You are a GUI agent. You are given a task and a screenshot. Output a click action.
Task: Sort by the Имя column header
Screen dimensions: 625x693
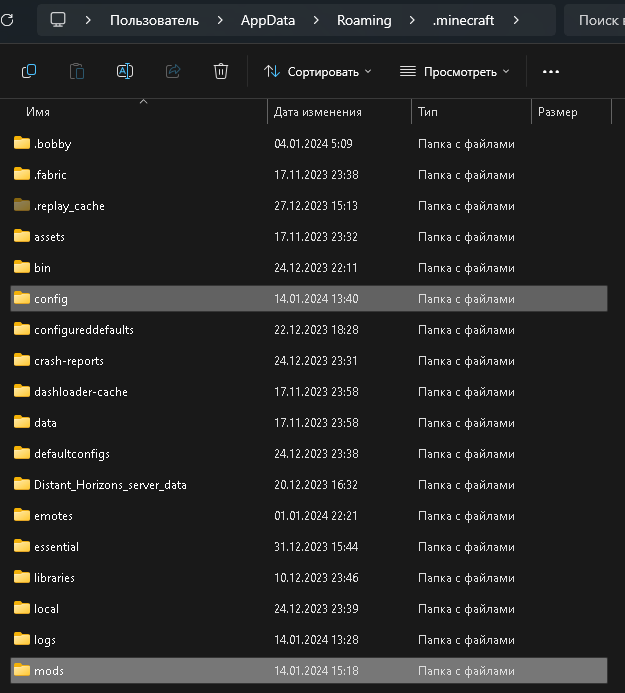click(x=38, y=112)
